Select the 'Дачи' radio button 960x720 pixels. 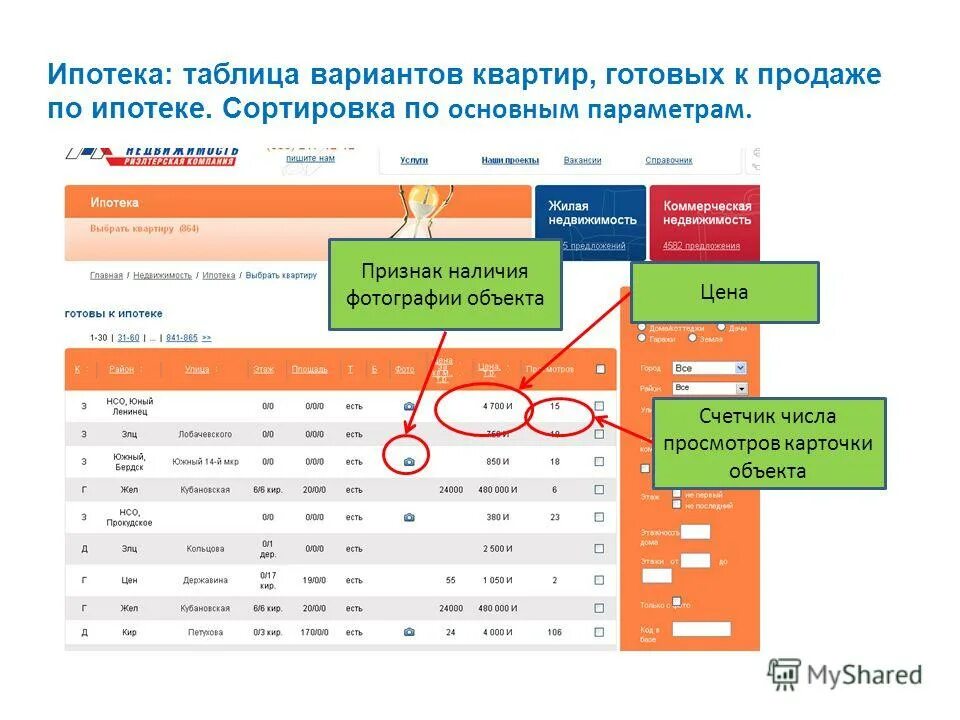click(x=722, y=328)
